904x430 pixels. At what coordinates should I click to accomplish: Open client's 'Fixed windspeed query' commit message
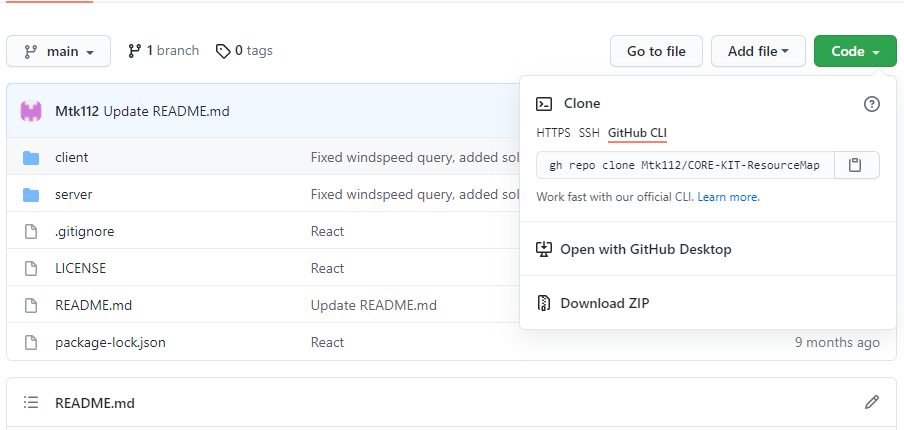click(x=415, y=157)
